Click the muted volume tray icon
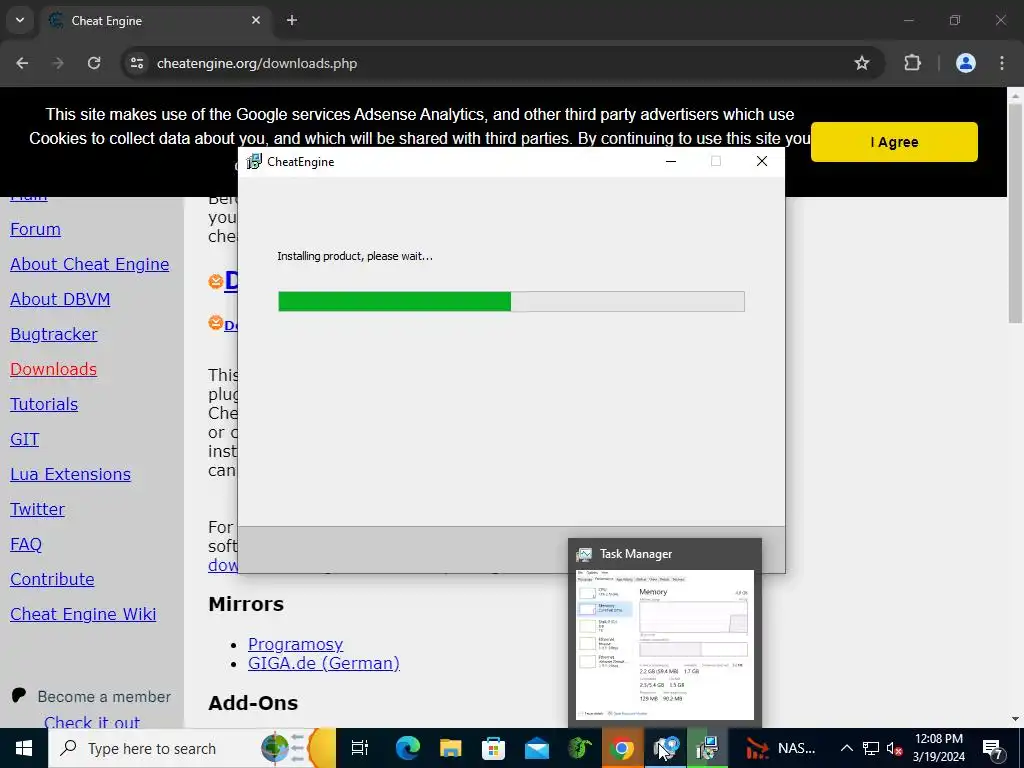 pyautogui.click(x=895, y=748)
